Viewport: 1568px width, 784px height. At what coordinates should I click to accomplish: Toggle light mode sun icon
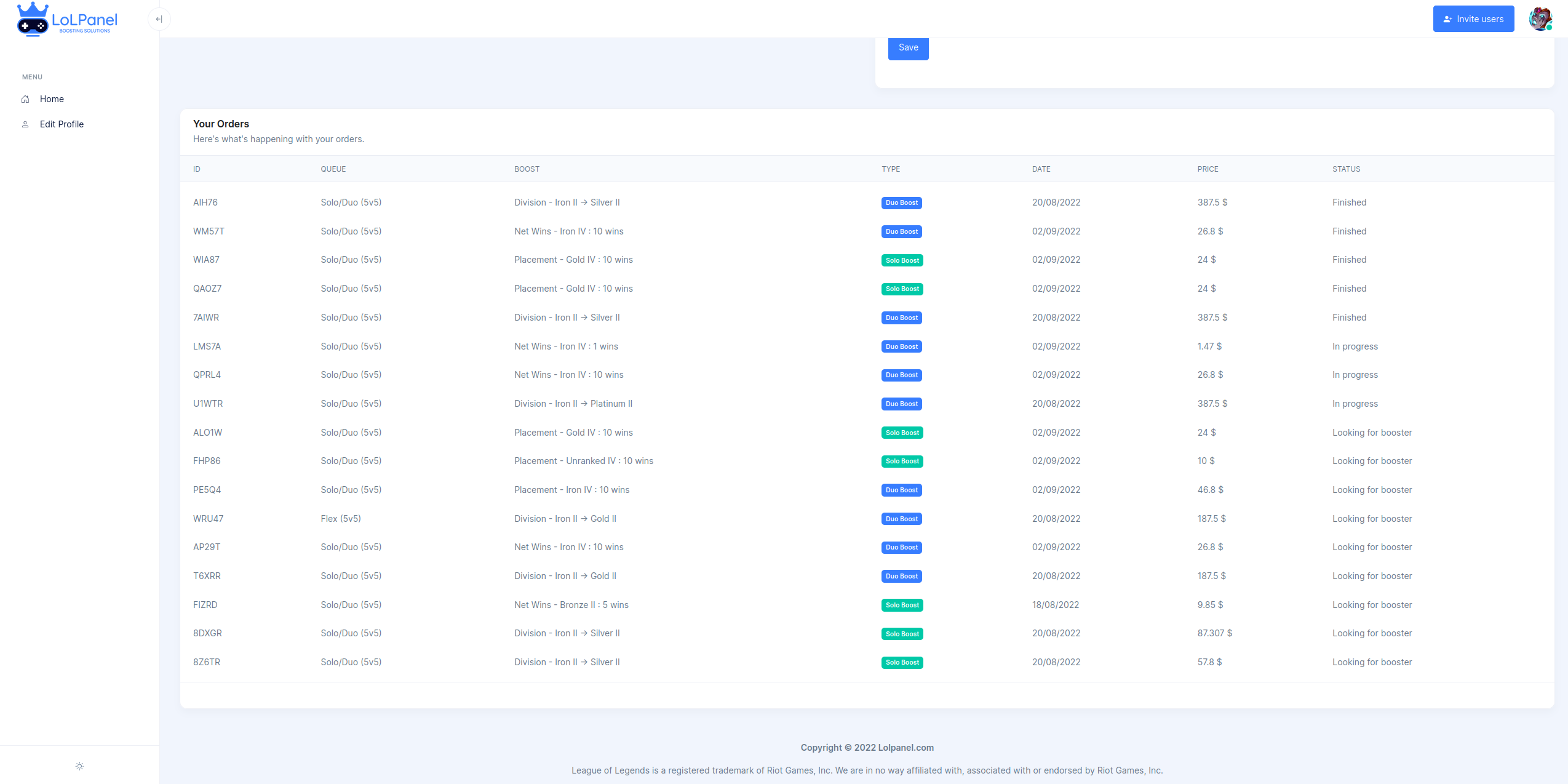pos(79,766)
